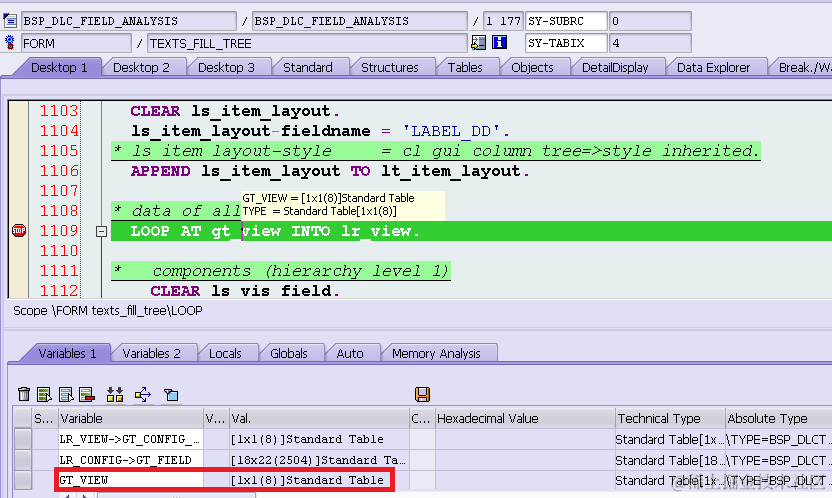This screenshot has height=498, width=832.
Task: Click the blue branching arrows icon
Action: tap(143, 394)
